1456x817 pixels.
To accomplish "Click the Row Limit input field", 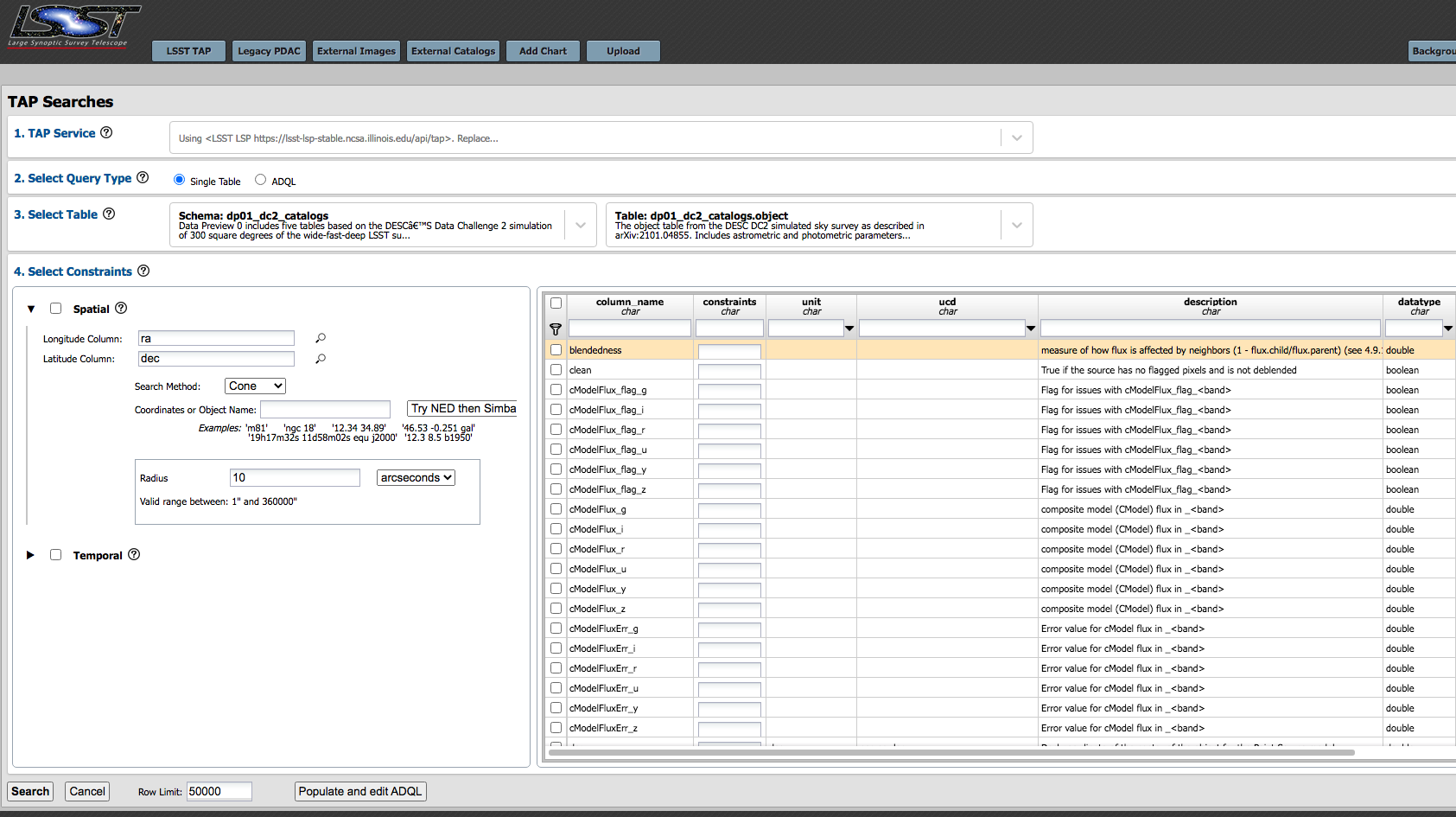I will [219, 791].
